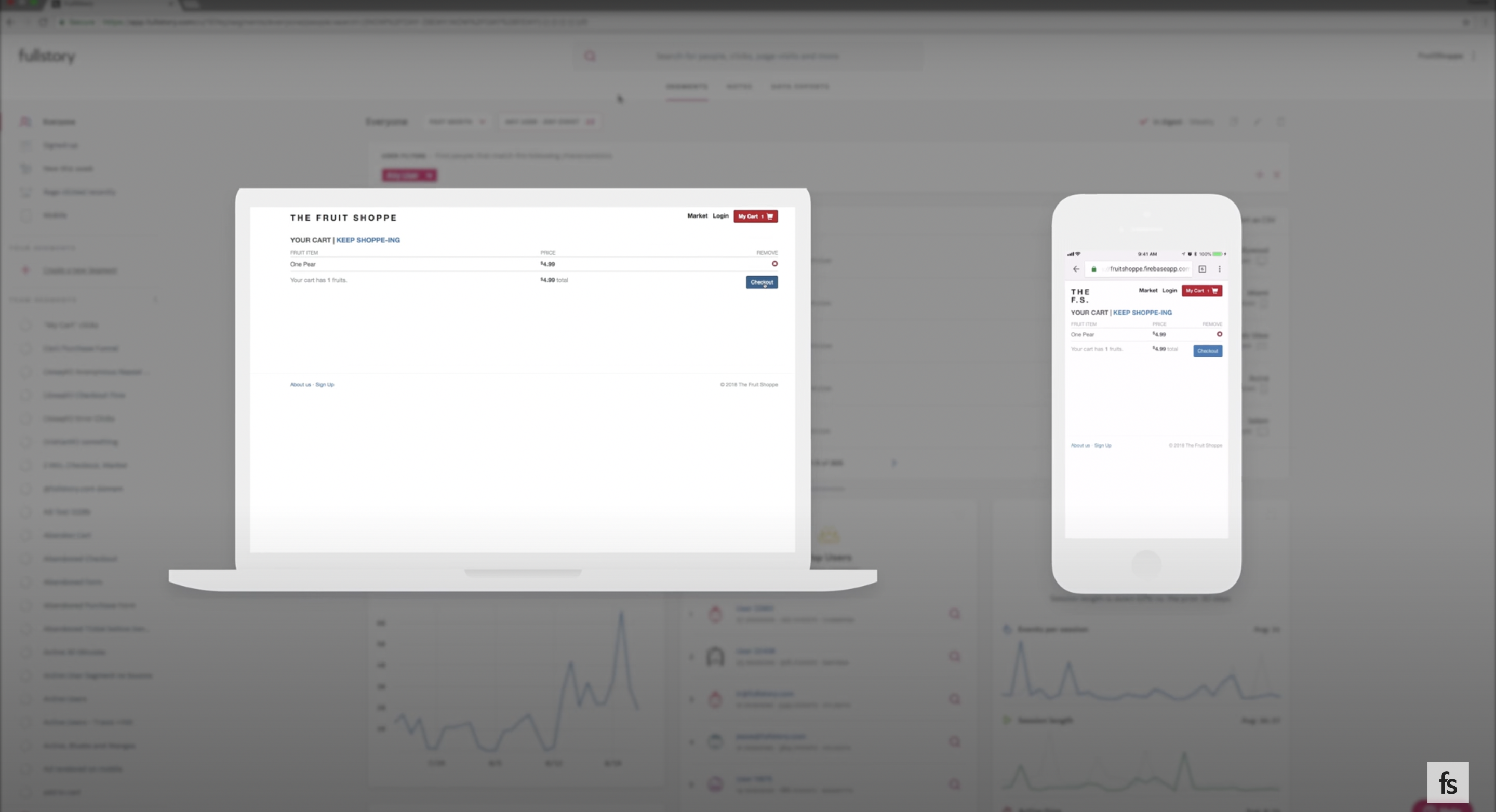Follow KEEP SHOPPE-ING link on phone
This screenshot has height=812, width=1496.
coord(1142,312)
